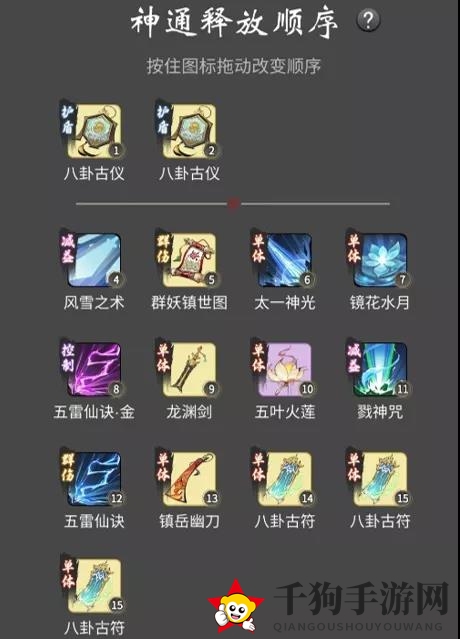Select the second 八卦古仪 numbered 2
This screenshot has width=460, height=639.
pos(189,131)
